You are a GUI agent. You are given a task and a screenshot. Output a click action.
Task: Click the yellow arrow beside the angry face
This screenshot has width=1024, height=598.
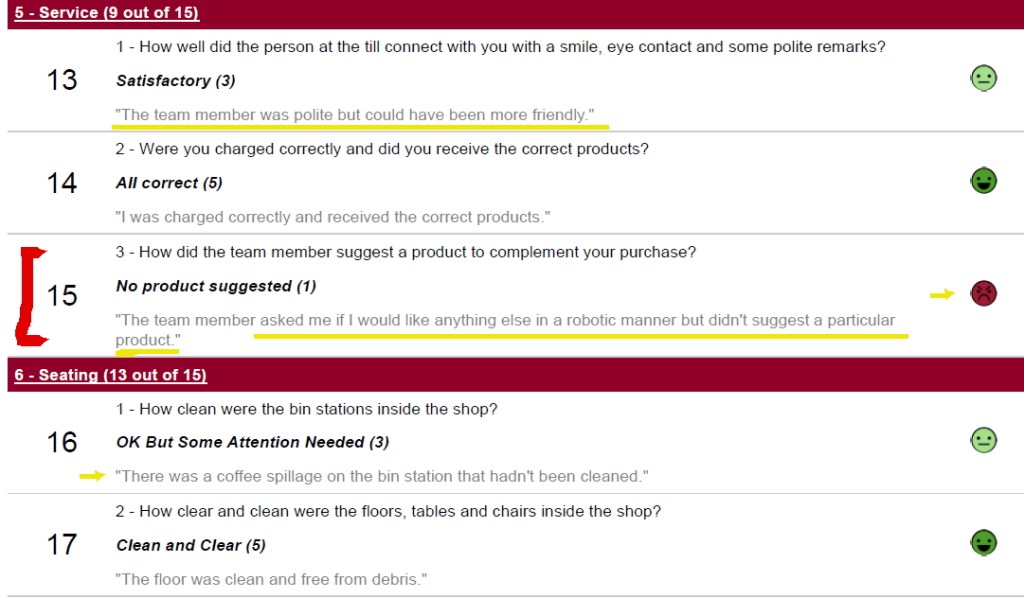[x=942, y=294]
